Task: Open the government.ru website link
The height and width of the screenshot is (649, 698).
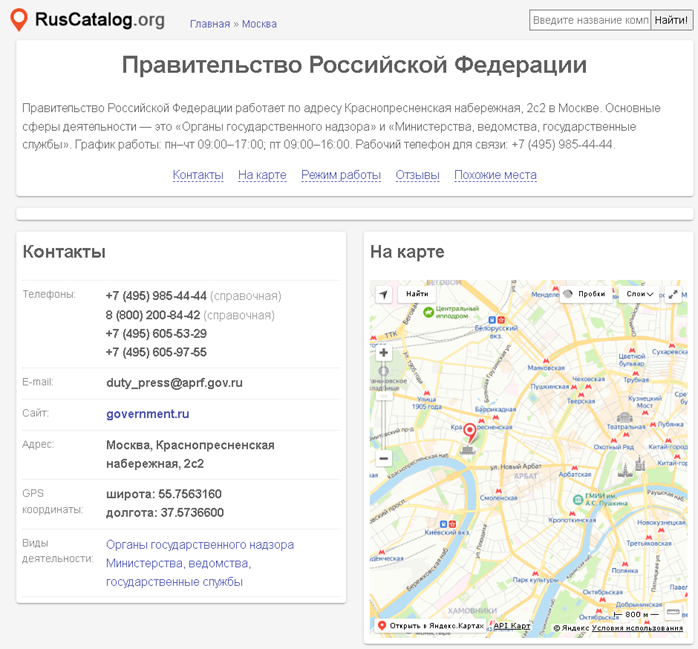Action: pyautogui.click(x=148, y=414)
